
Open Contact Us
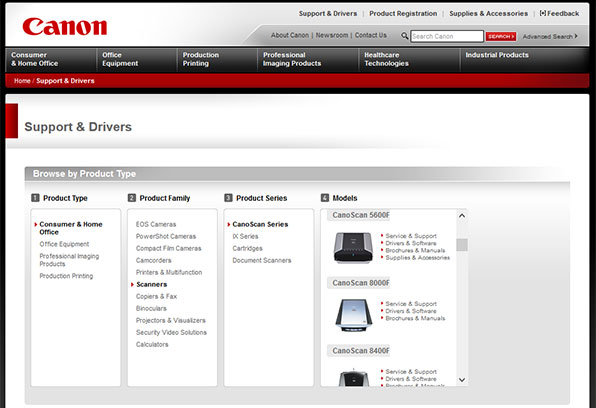(371, 35)
